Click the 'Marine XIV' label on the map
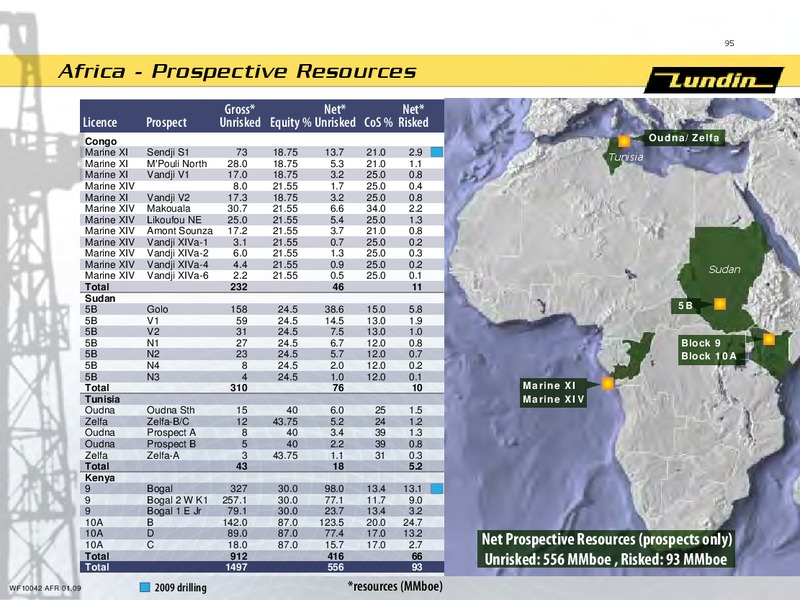This screenshot has height=600, width=800. 553,399
